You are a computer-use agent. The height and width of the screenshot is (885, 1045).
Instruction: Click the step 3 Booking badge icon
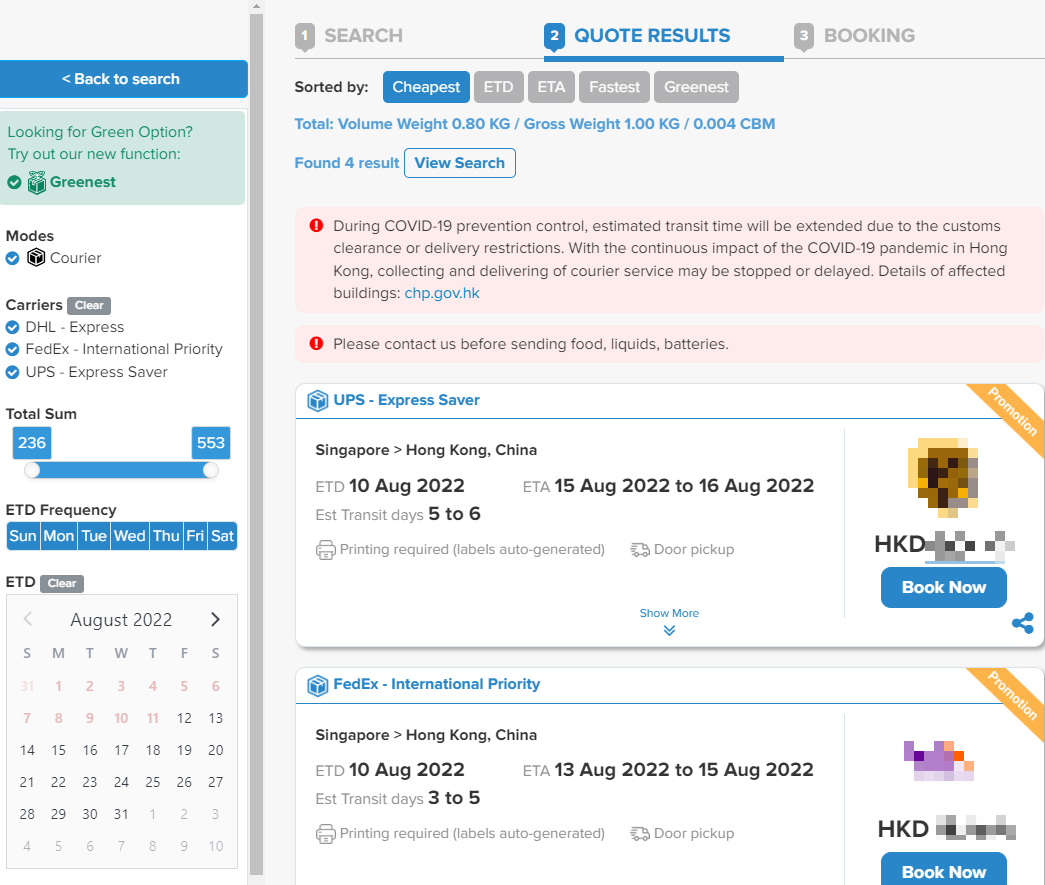tap(804, 37)
